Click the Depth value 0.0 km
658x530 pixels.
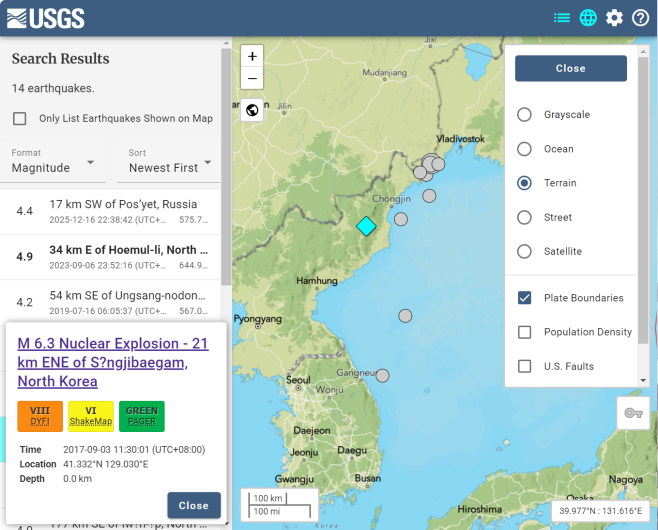tap(77, 478)
